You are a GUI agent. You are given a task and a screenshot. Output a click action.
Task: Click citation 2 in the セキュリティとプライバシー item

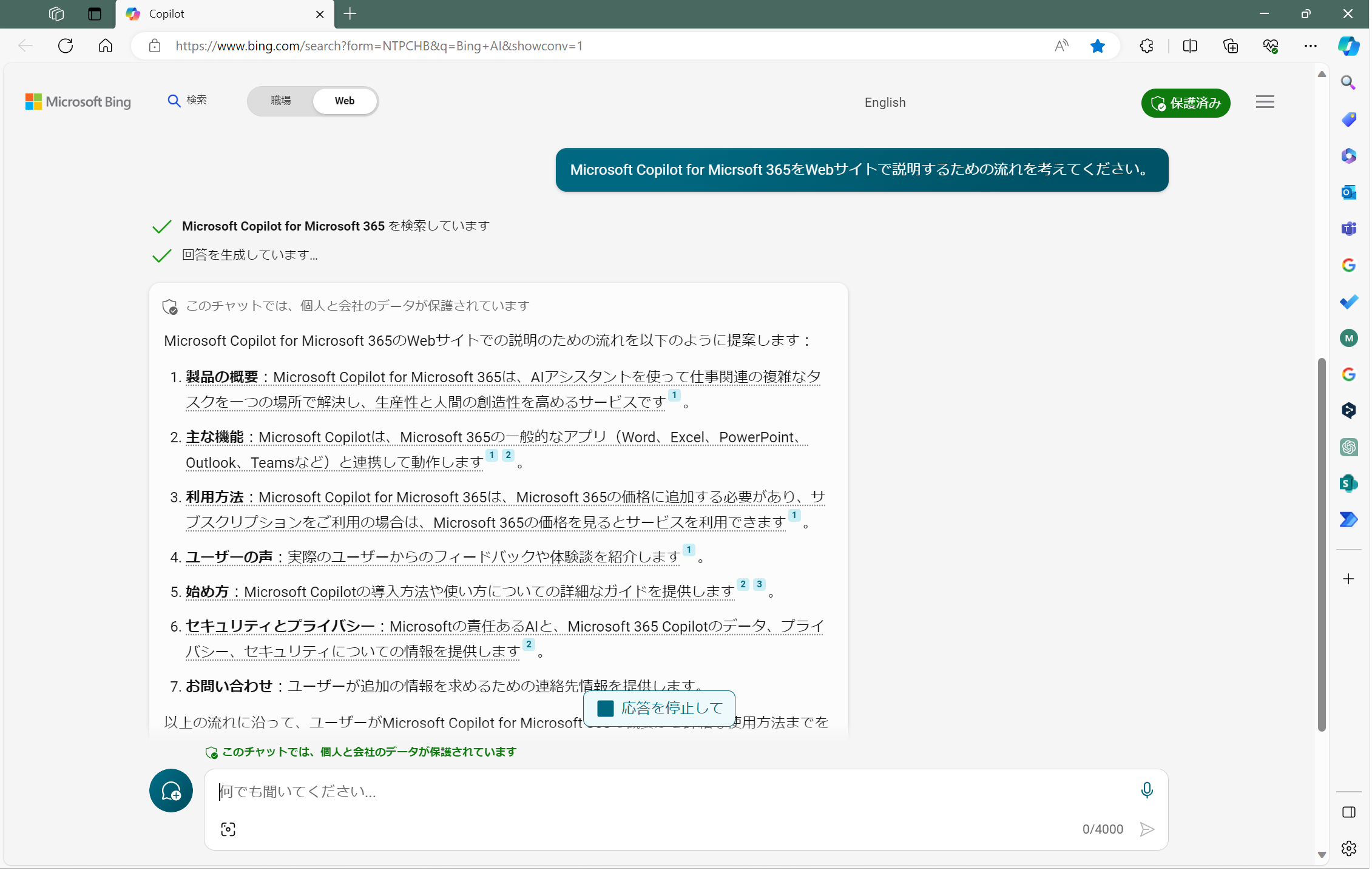[529, 644]
